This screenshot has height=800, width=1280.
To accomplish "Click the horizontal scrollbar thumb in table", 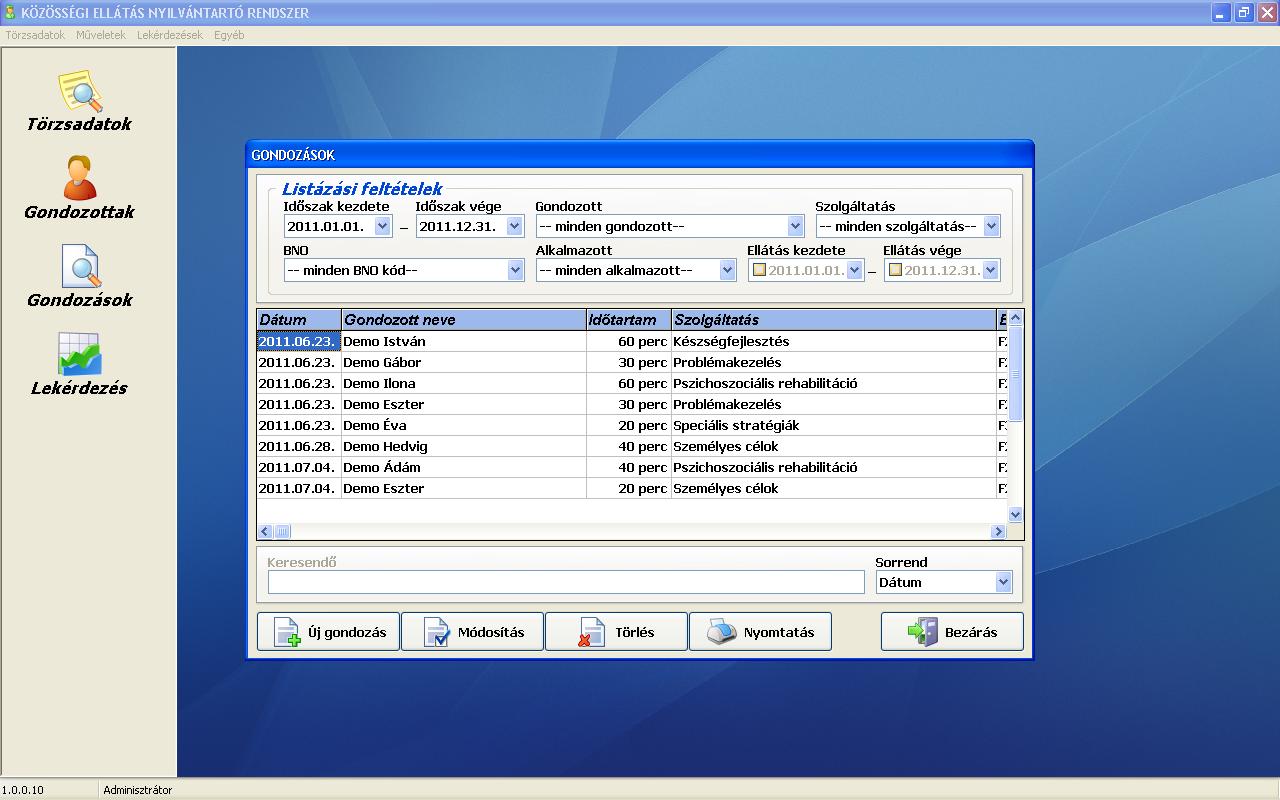I will point(283,532).
